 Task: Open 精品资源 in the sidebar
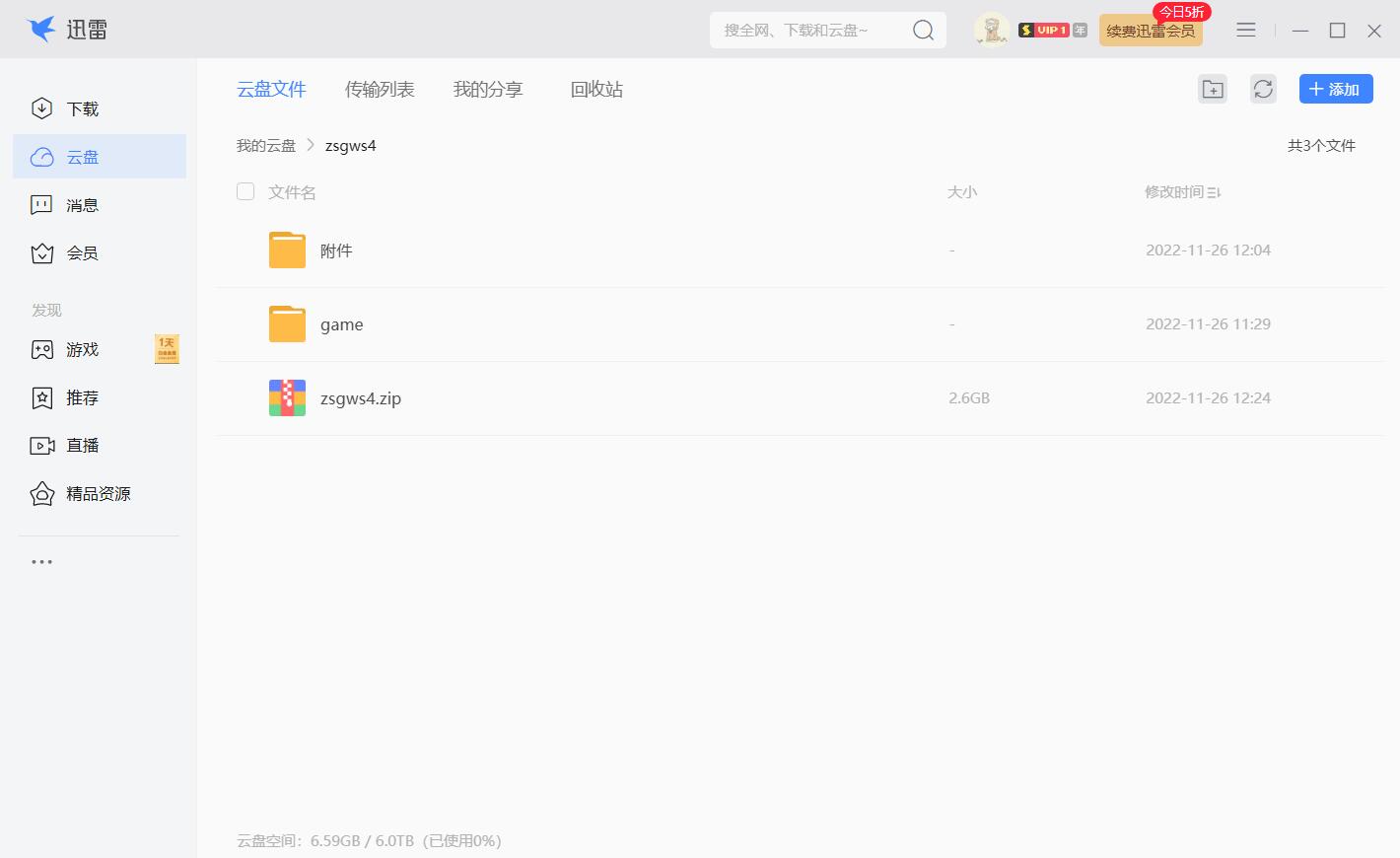point(98,494)
